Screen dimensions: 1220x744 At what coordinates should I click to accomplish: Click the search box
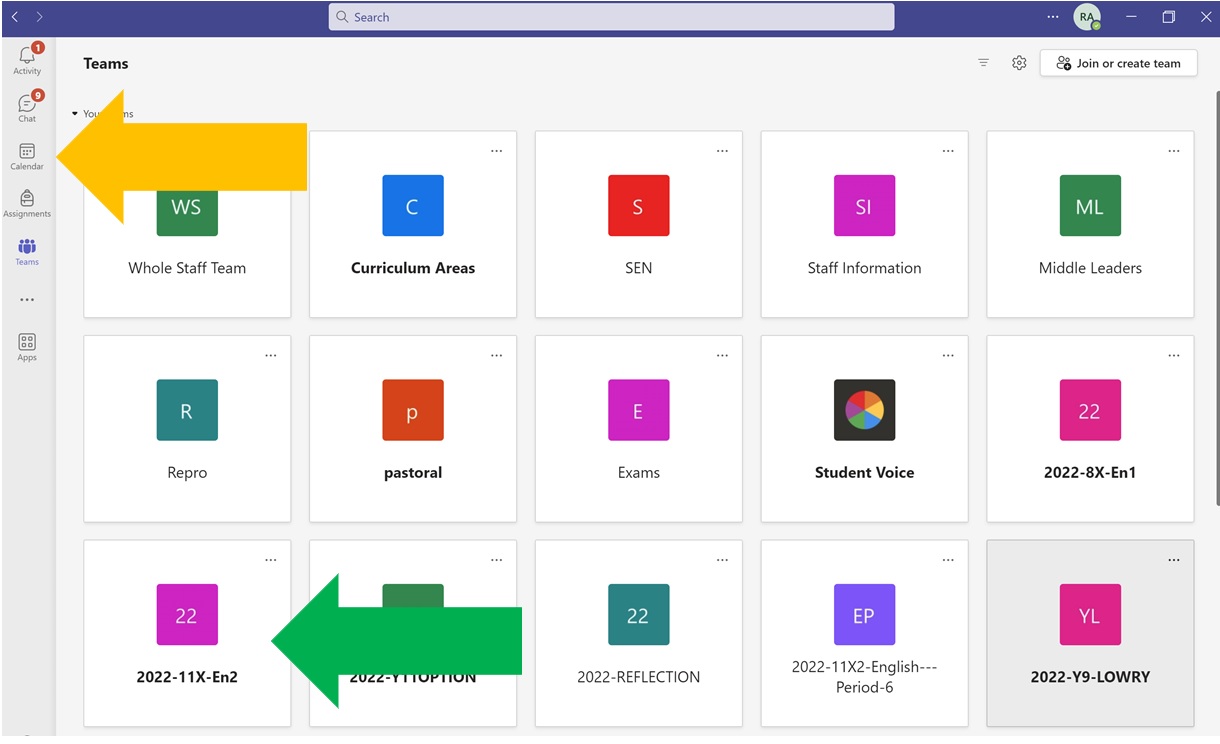(611, 17)
